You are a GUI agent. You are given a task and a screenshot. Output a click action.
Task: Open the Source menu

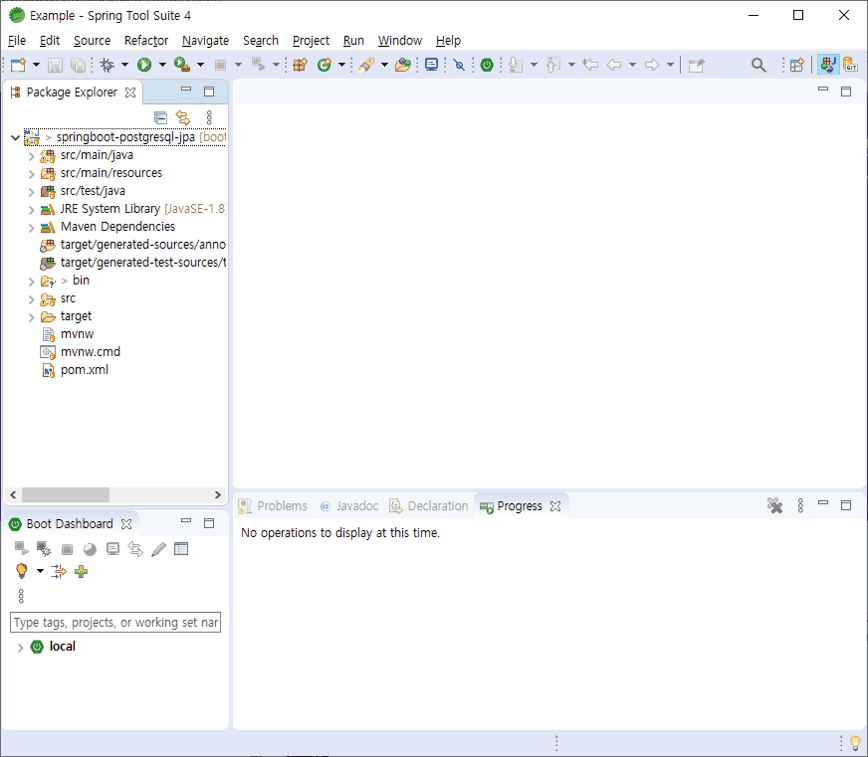coord(92,40)
